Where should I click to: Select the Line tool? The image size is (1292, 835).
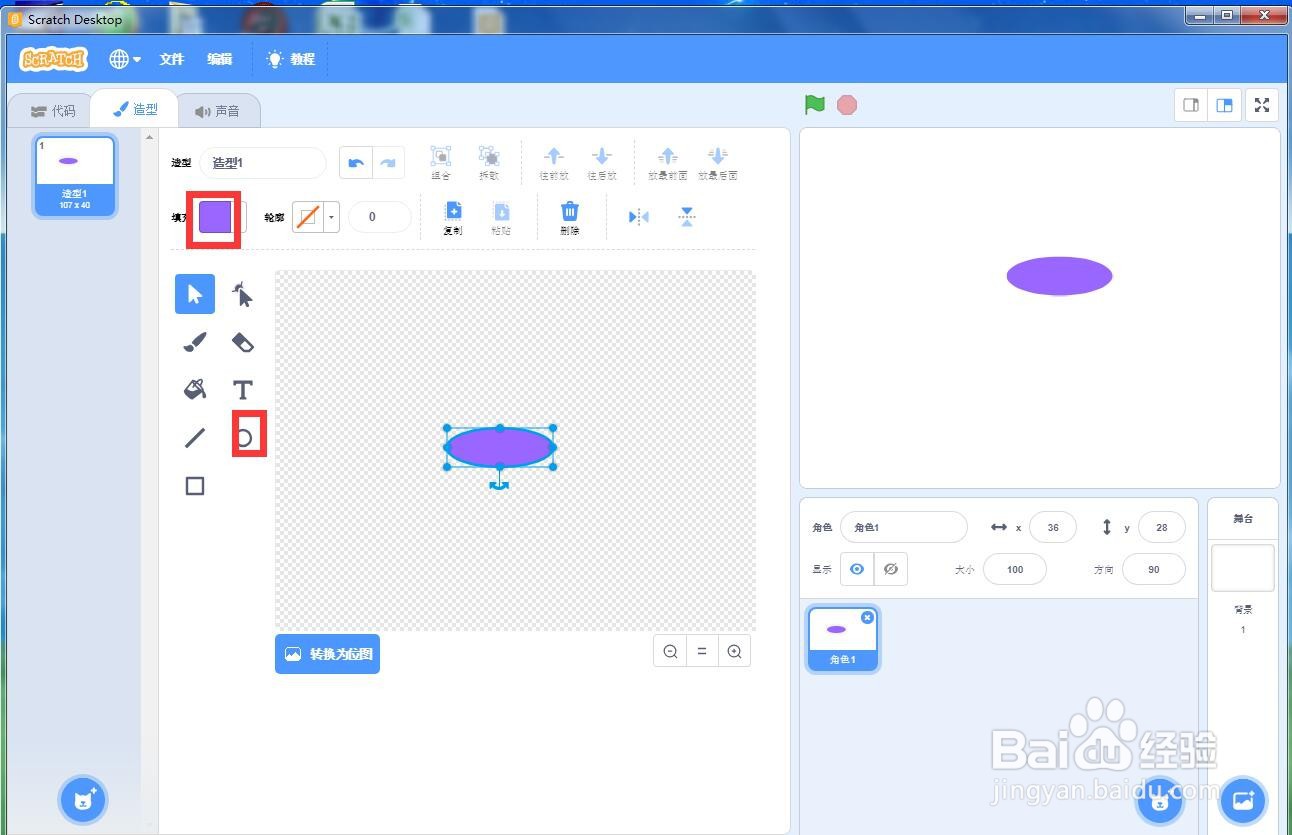195,437
